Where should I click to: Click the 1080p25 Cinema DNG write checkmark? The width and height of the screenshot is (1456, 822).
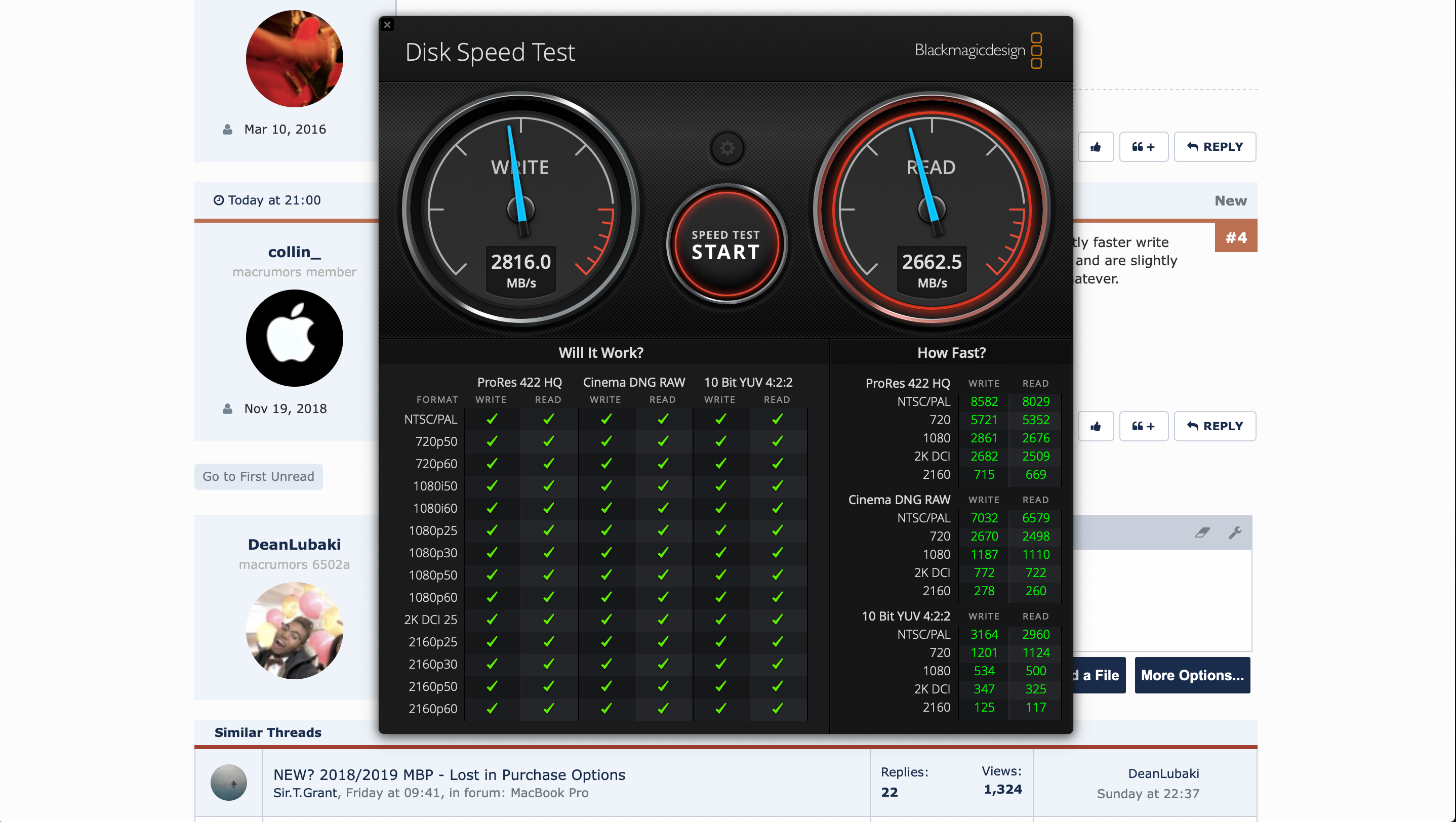pos(606,530)
